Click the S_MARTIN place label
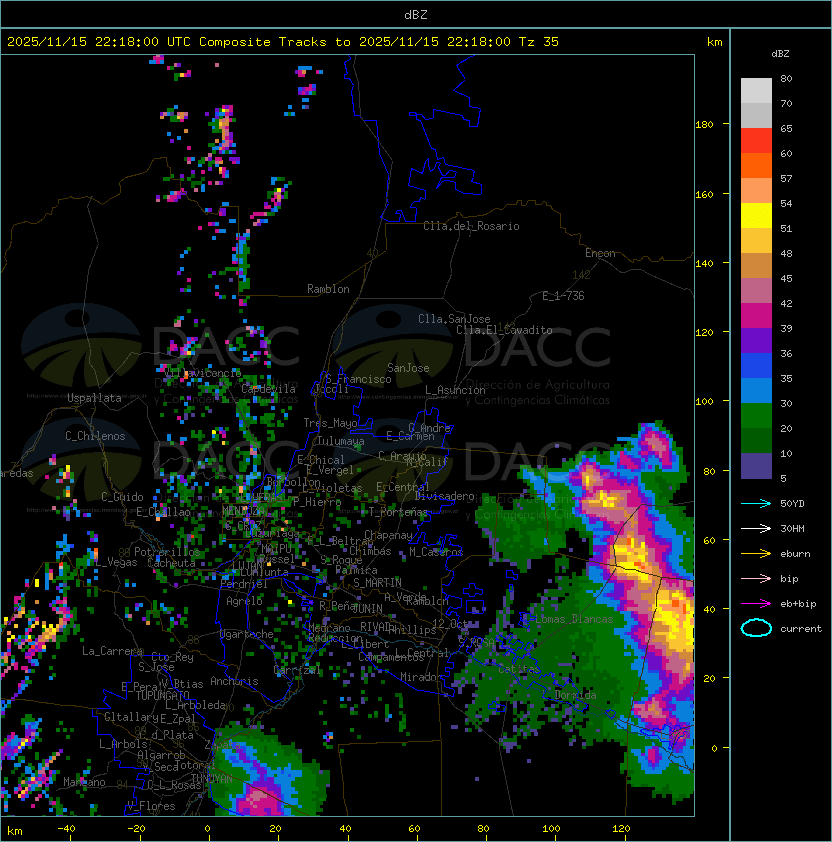The width and height of the screenshot is (832, 842). click(x=377, y=583)
